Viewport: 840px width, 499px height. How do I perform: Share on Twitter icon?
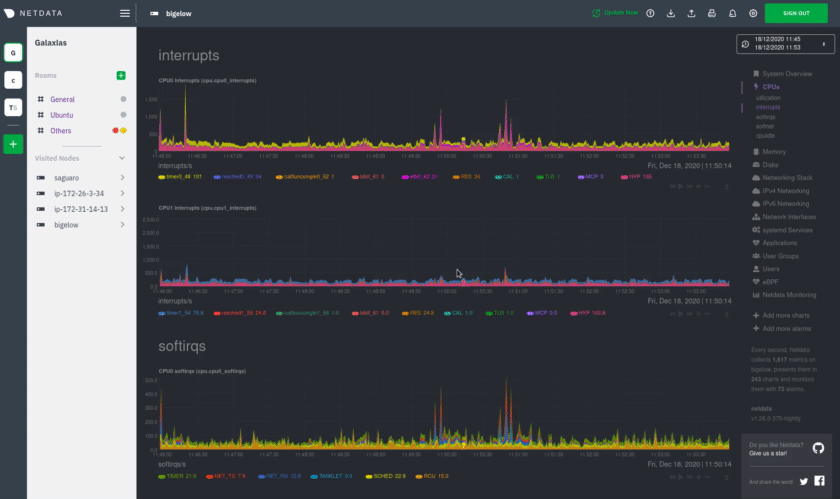pos(804,481)
